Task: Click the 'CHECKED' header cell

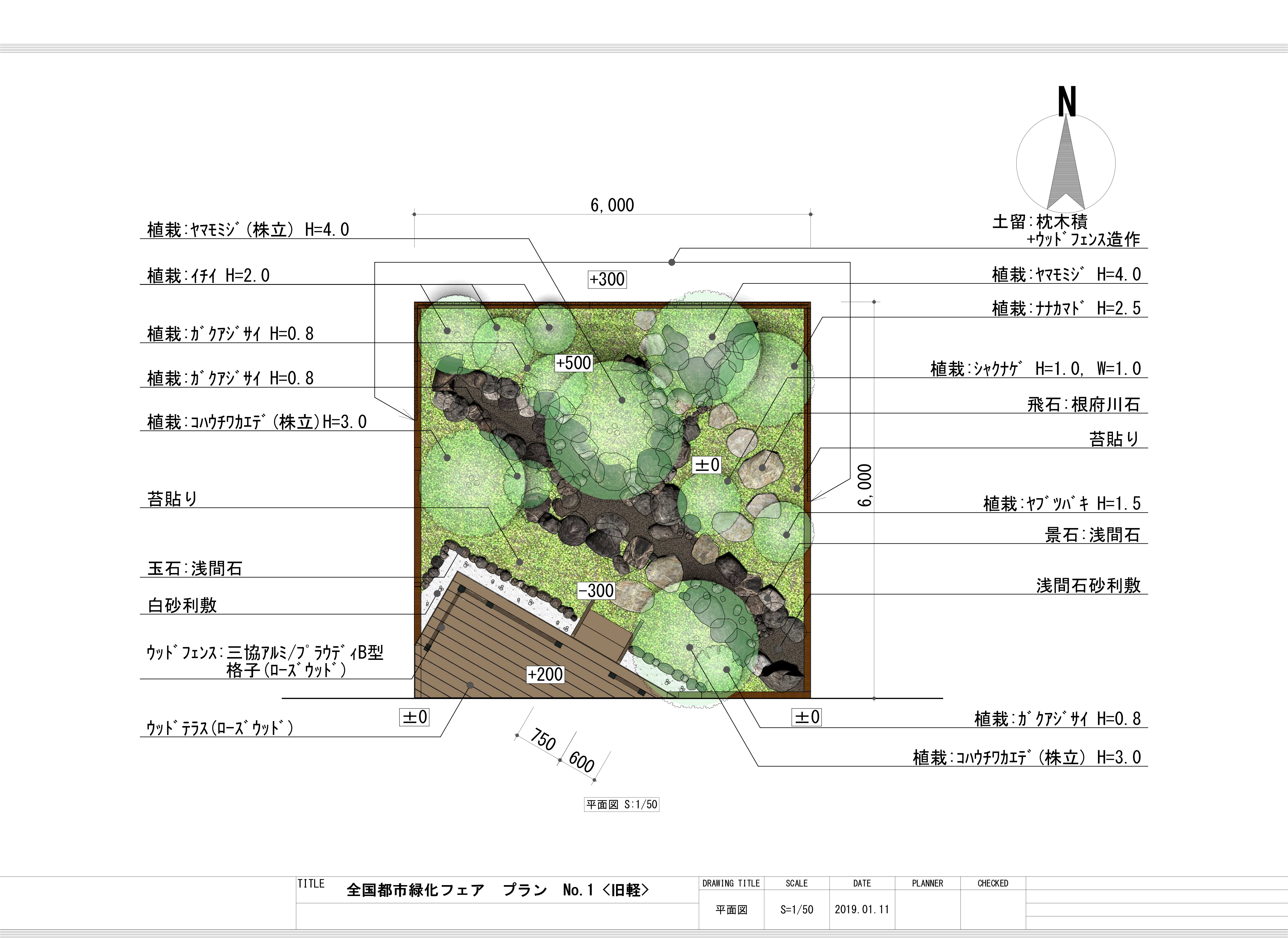Action: 993,883
